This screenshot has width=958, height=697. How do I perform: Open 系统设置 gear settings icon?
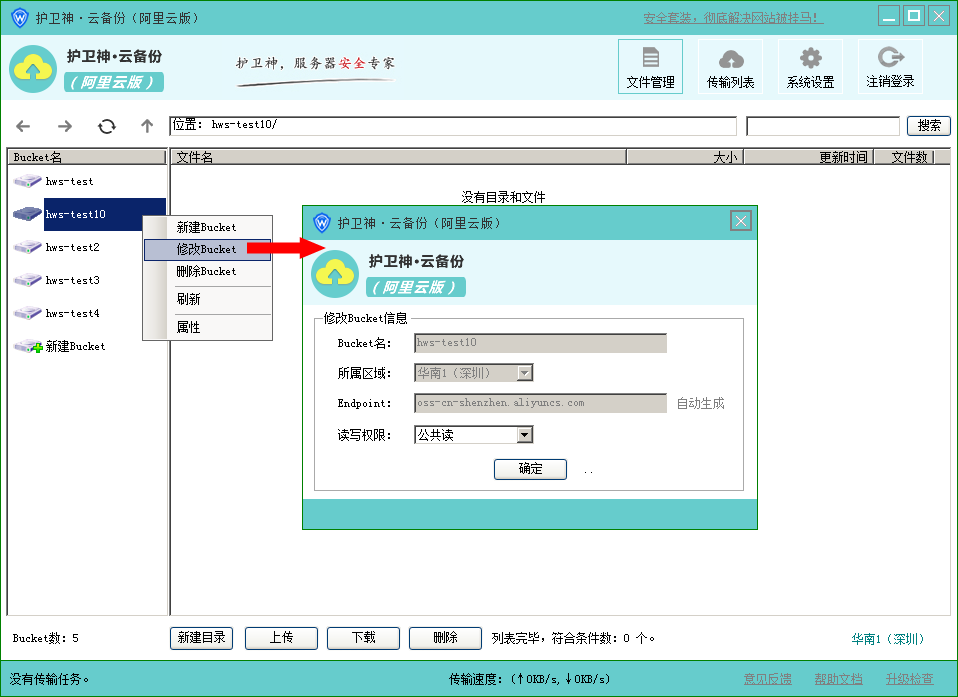coord(810,66)
